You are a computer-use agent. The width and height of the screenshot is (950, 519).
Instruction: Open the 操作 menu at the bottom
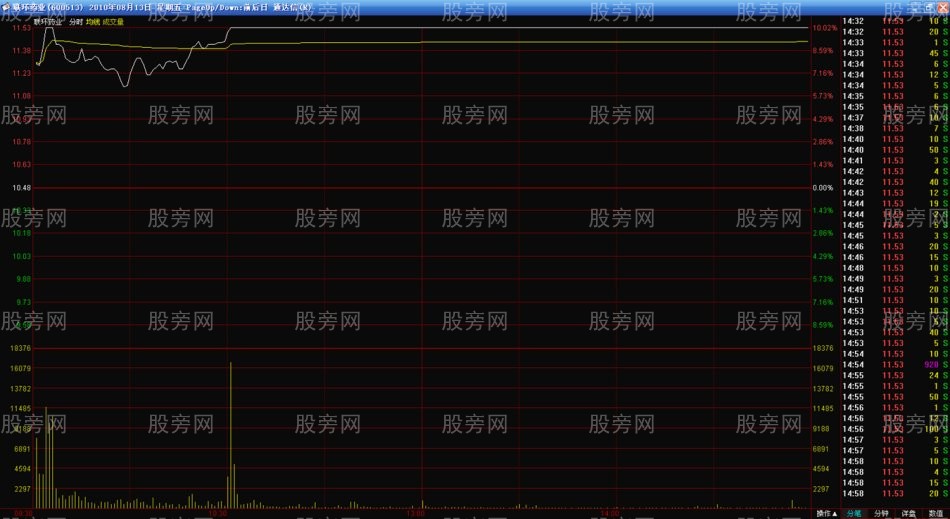(x=827, y=514)
